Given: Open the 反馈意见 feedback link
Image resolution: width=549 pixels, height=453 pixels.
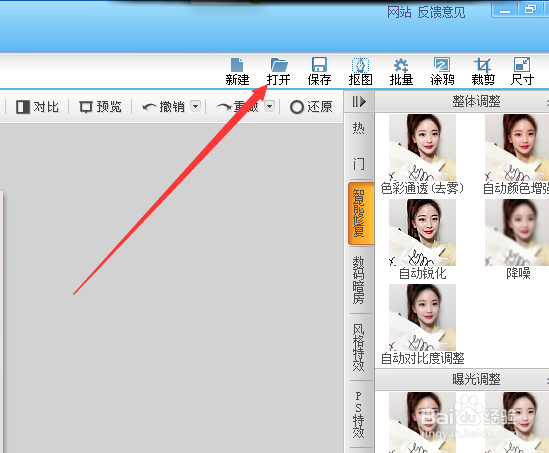Looking at the screenshot, I should [x=441, y=12].
